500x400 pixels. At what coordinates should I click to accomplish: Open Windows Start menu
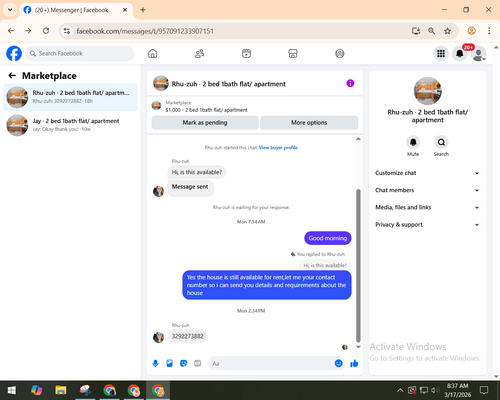coord(12,390)
